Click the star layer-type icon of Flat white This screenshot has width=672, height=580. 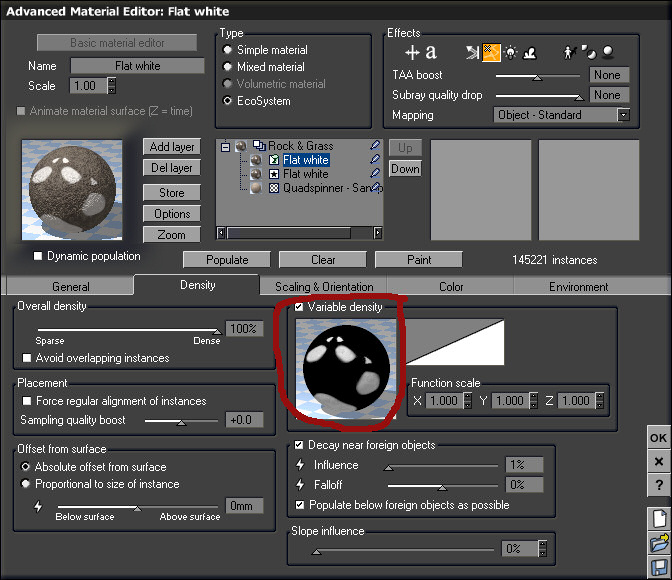(x=274, y=174)
